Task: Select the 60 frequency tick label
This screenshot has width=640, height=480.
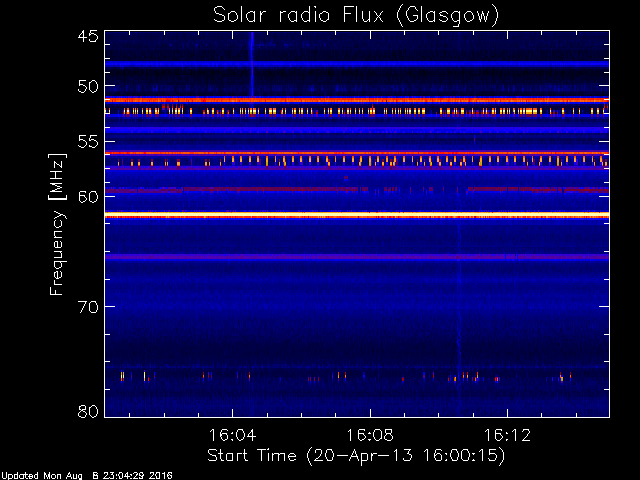Action: point(88,197)
